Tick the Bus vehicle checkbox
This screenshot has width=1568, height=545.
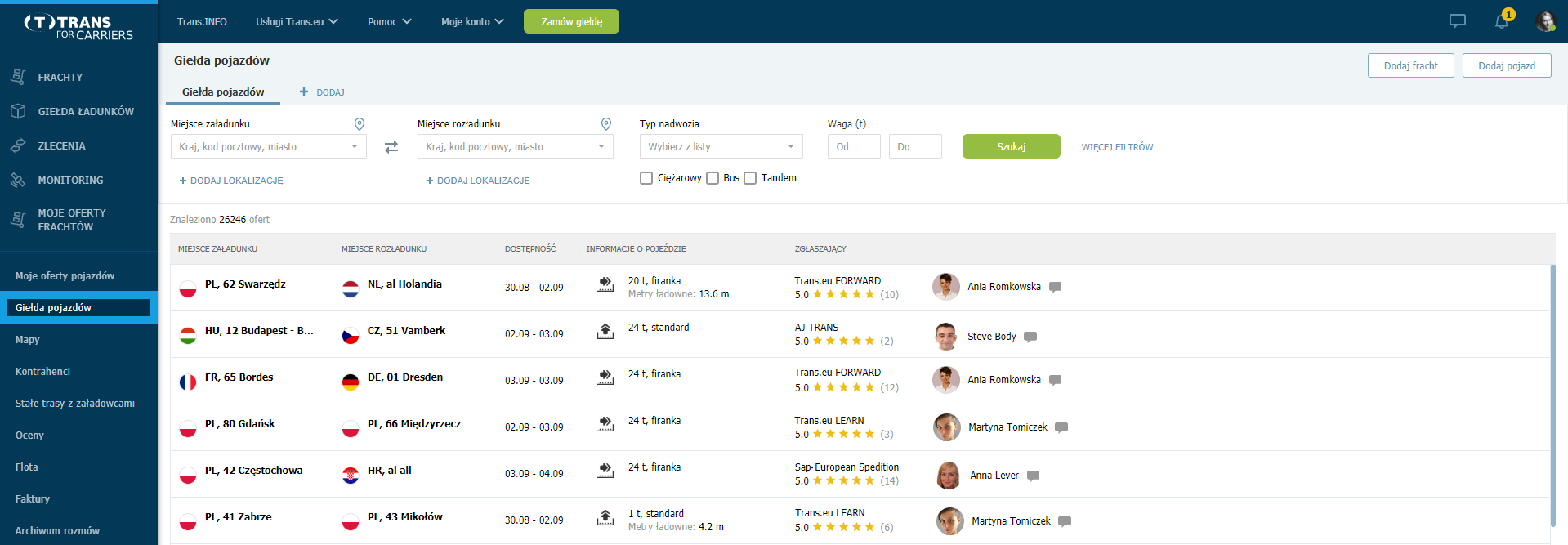pyautogui.click(x=713, y=178)
